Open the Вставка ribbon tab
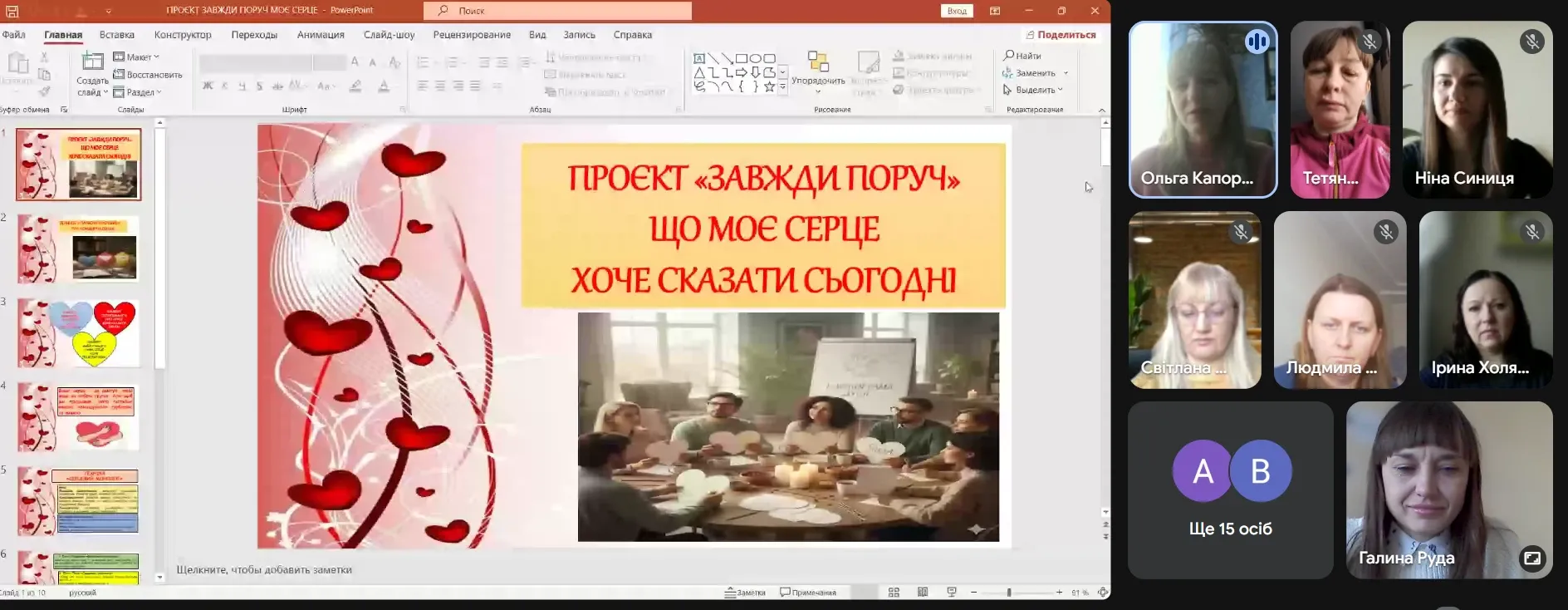 click(116, 35)
